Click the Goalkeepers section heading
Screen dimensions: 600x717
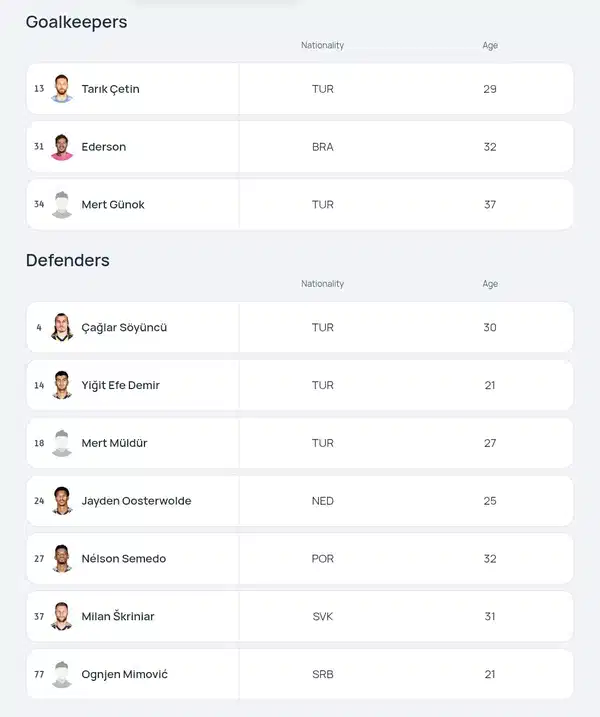pyautogui.click(x=76, y=22)
